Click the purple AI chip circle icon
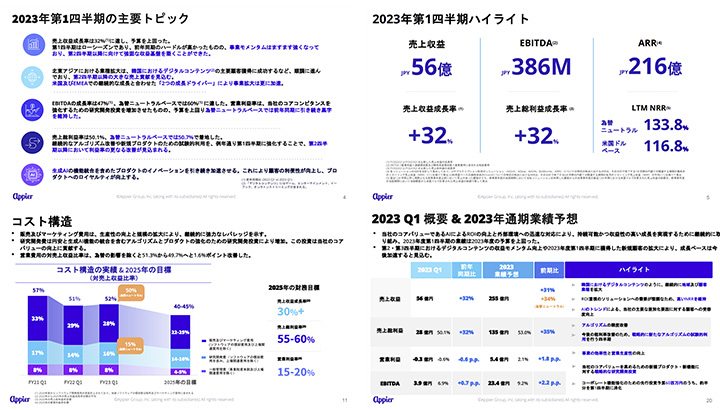The height and width of the screenshot is (410, 720). (x=33, y=175)
